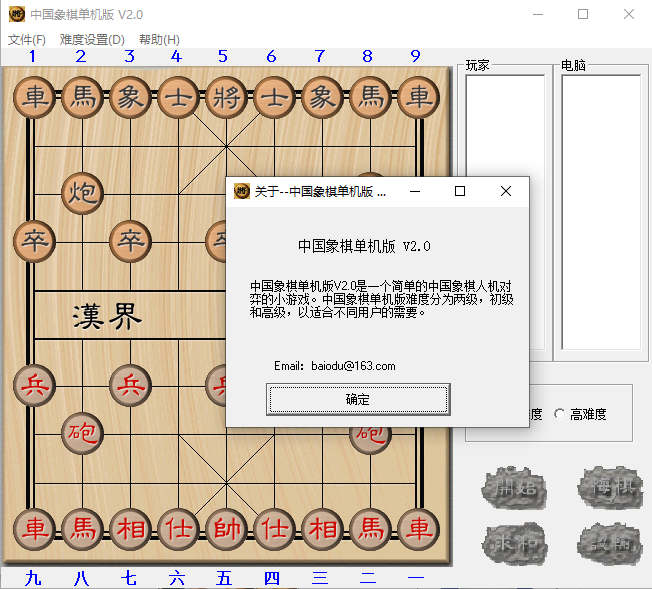The height and width of the screenshot is (589, 652).
Task: Select the black chariot 車 on file 9
Action: point(418,97)
